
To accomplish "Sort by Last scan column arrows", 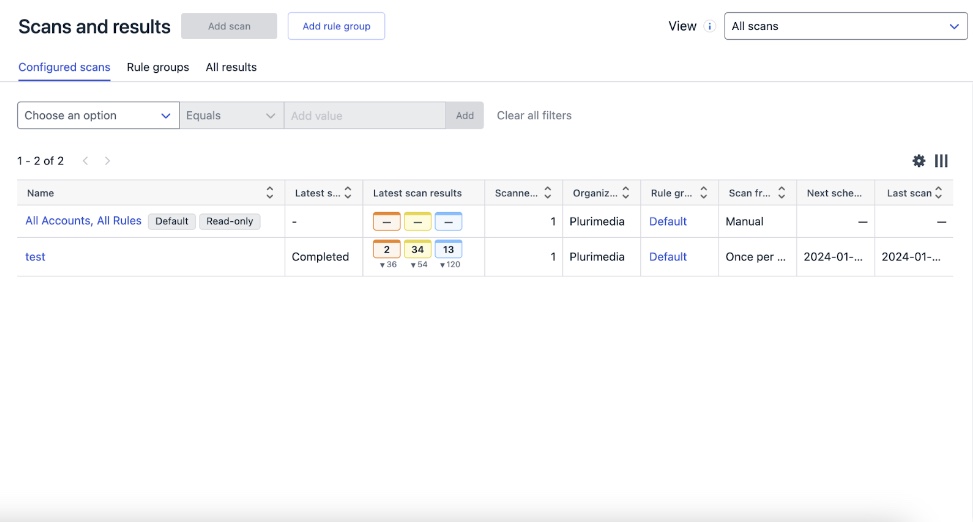I will (x=938, y=193).
